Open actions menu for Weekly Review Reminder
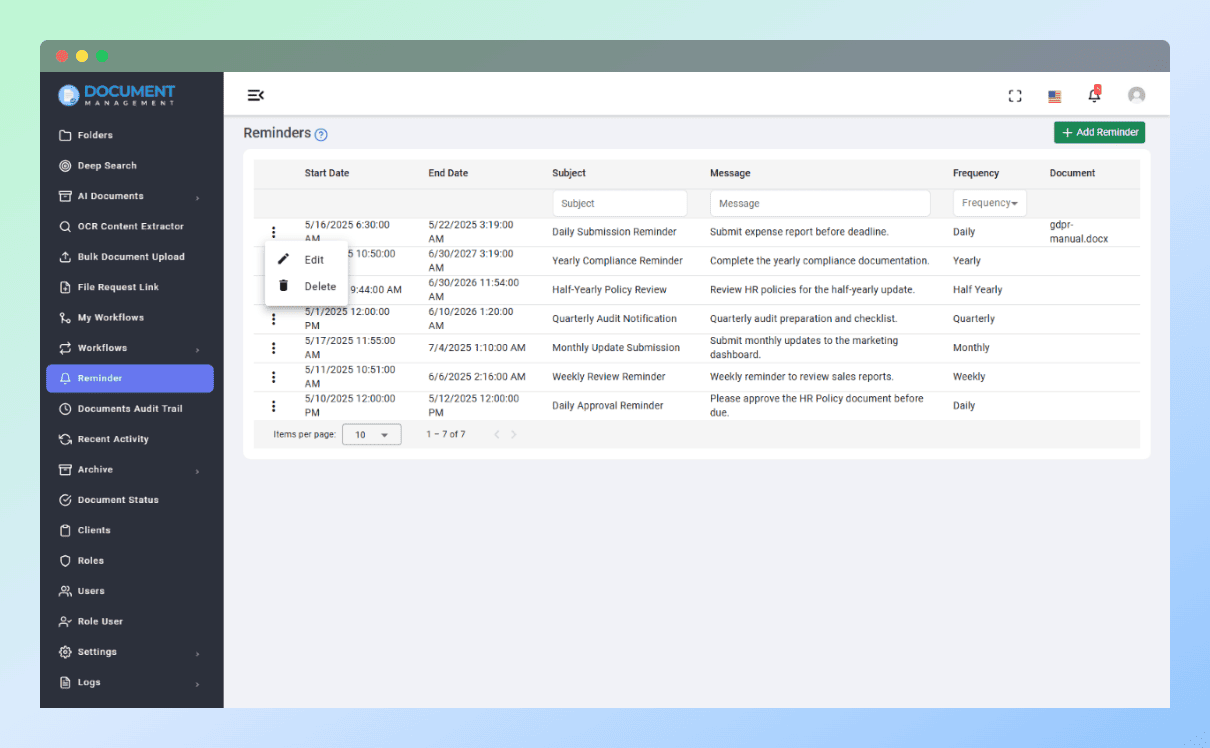1210x748 pixels. tap(273, 377)
